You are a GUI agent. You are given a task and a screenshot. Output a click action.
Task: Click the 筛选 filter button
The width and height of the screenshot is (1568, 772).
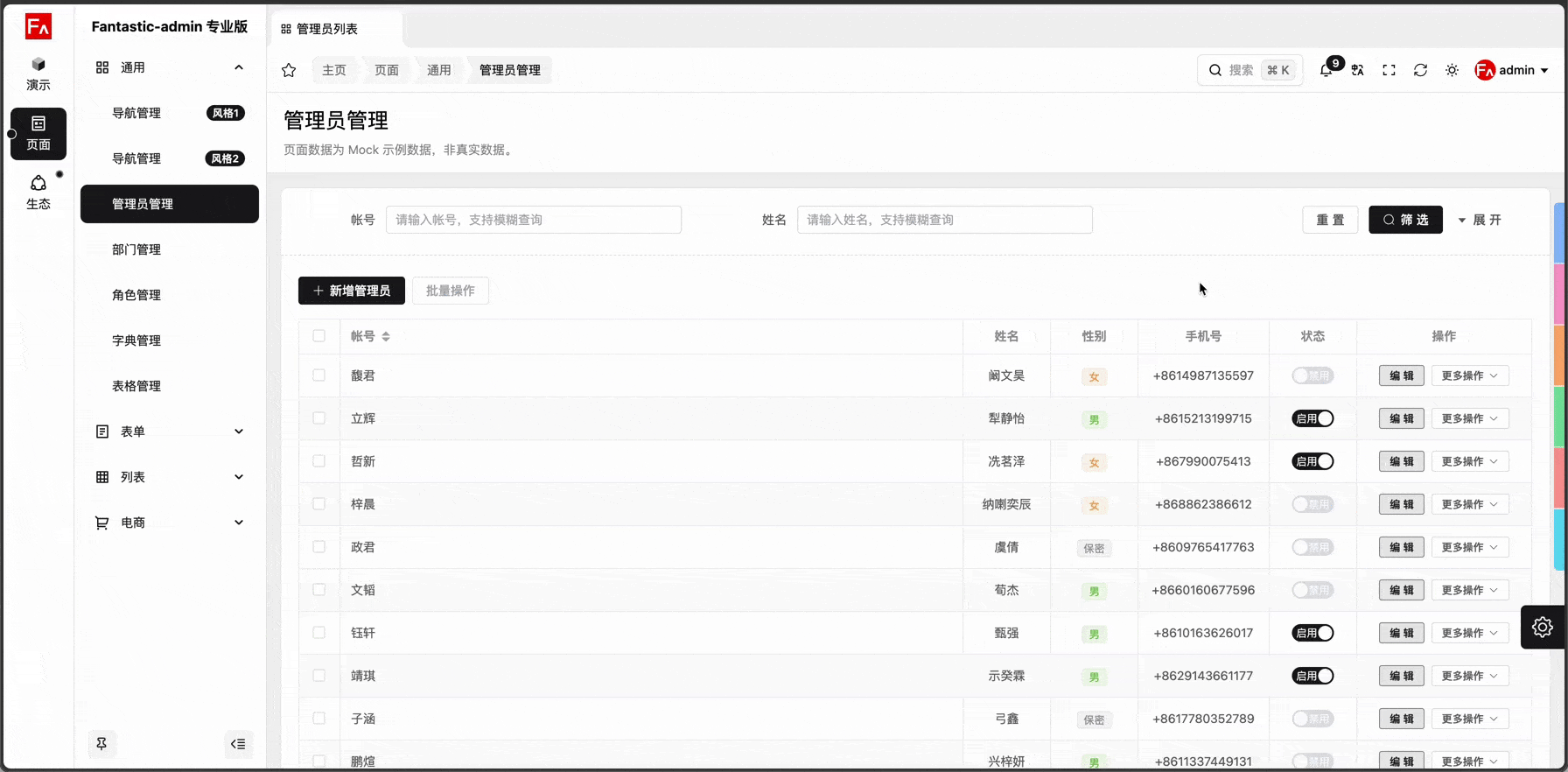(1405, 220)
